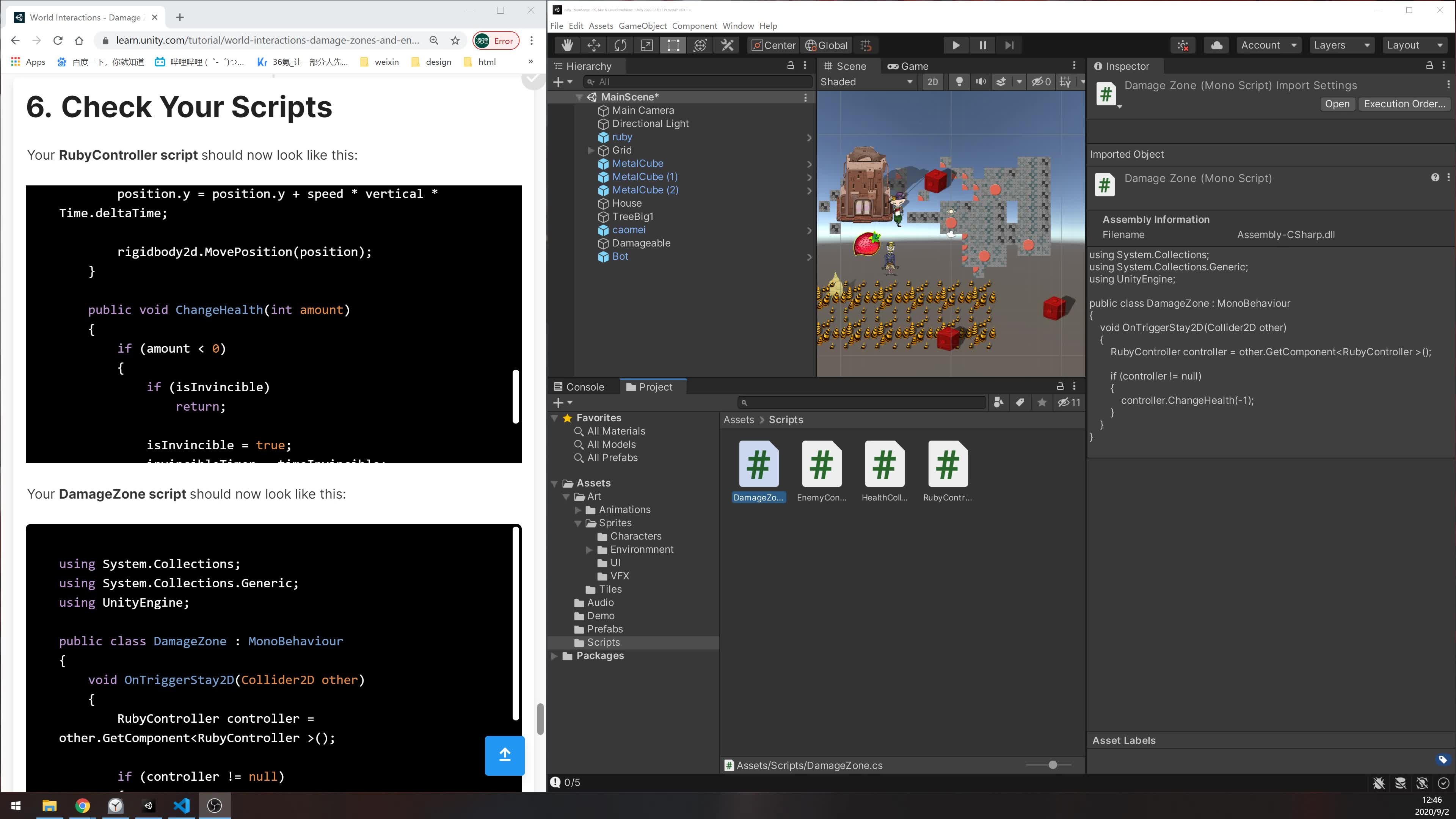Click the Open button in Inspector
The height and width of the screenshot is (819, 1456).
pos(1337,104)
